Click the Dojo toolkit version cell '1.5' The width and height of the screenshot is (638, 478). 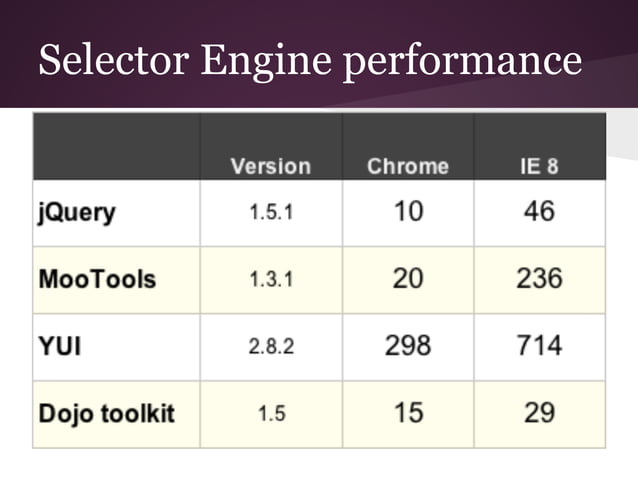click(270, 412)
